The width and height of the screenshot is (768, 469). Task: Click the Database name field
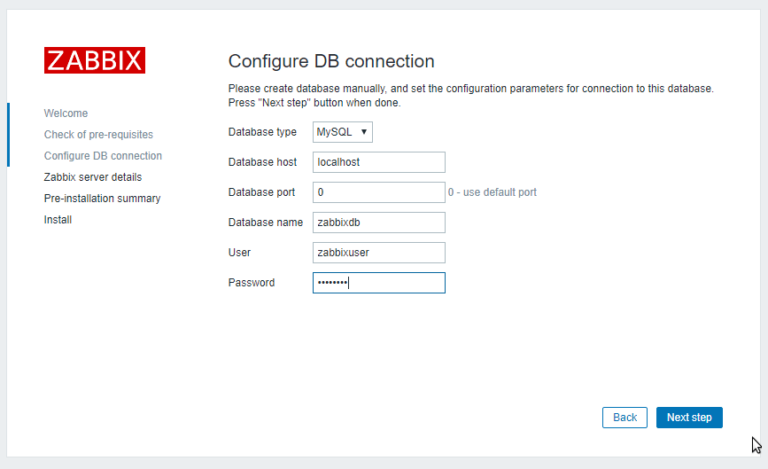point(378,222)
